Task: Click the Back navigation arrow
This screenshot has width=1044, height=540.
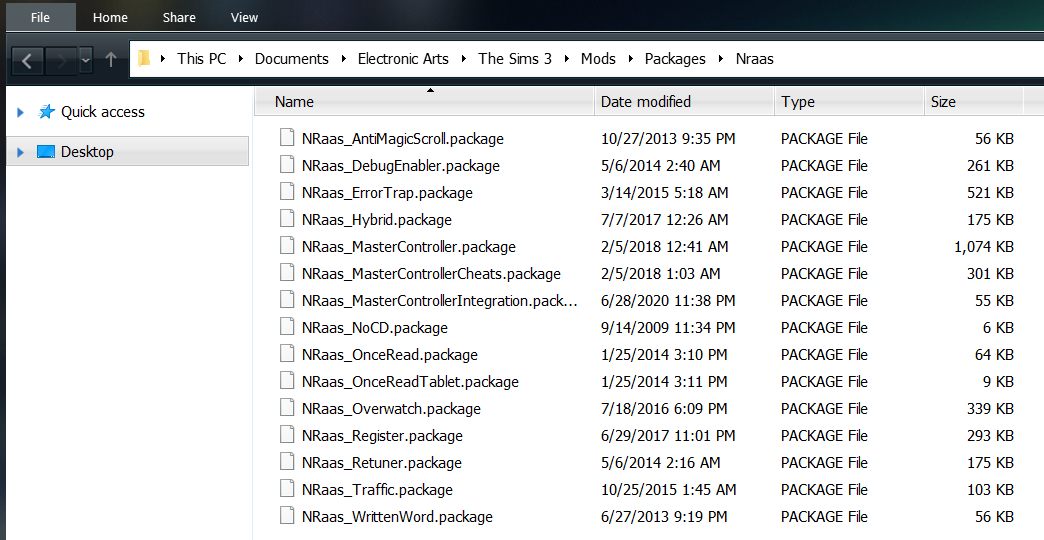Action: [x=27, y=61]
